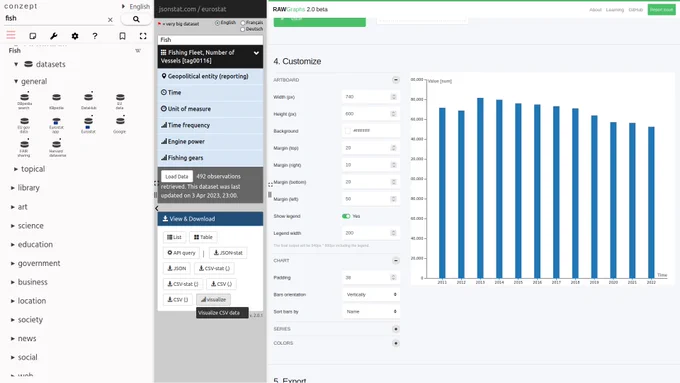Viewport: 680px width, 383px height.
Task: Open the Harvard dataverse dataset icon
Action: [57, 148]
